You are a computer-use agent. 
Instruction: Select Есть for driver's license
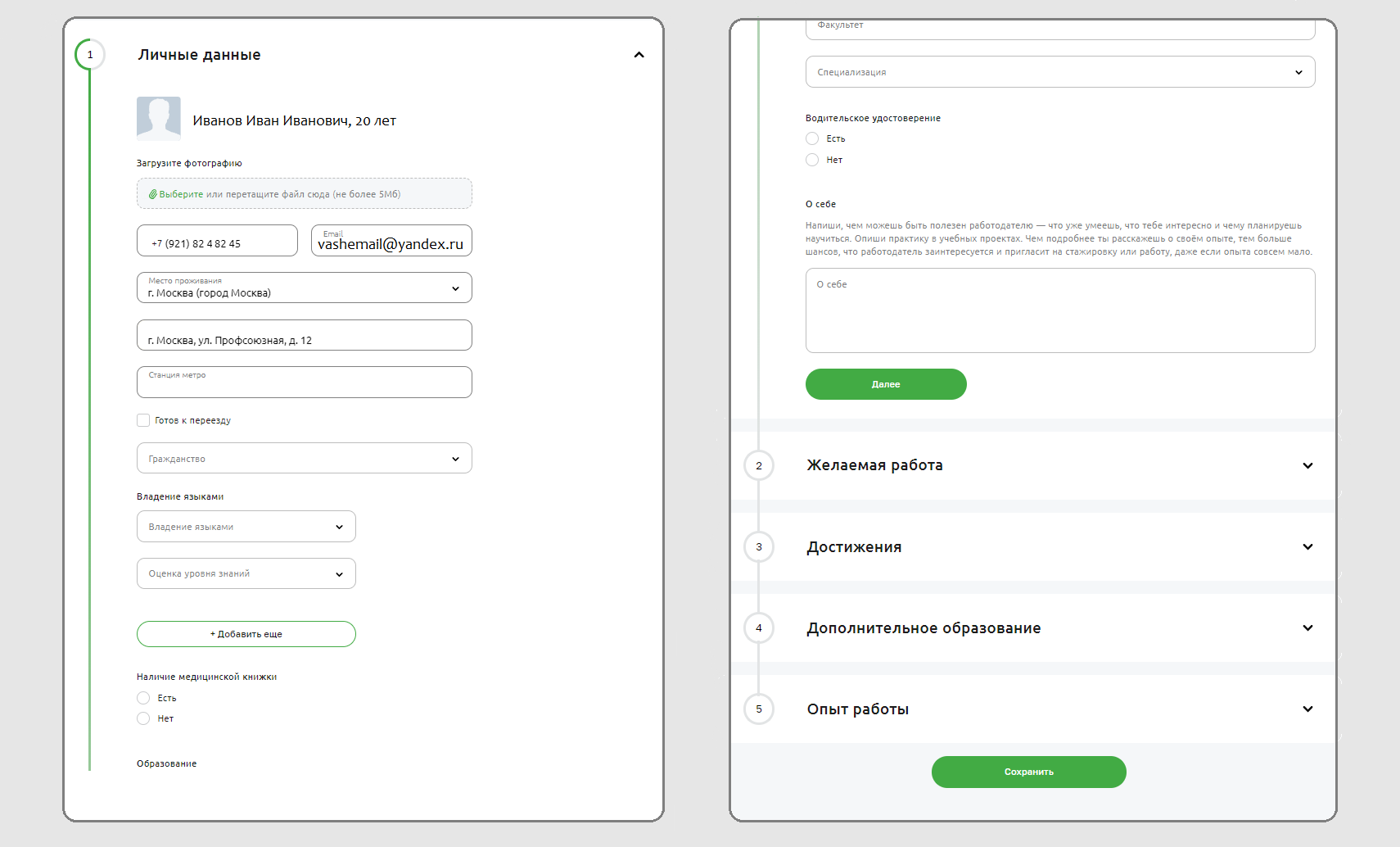[x=812, y=138]
